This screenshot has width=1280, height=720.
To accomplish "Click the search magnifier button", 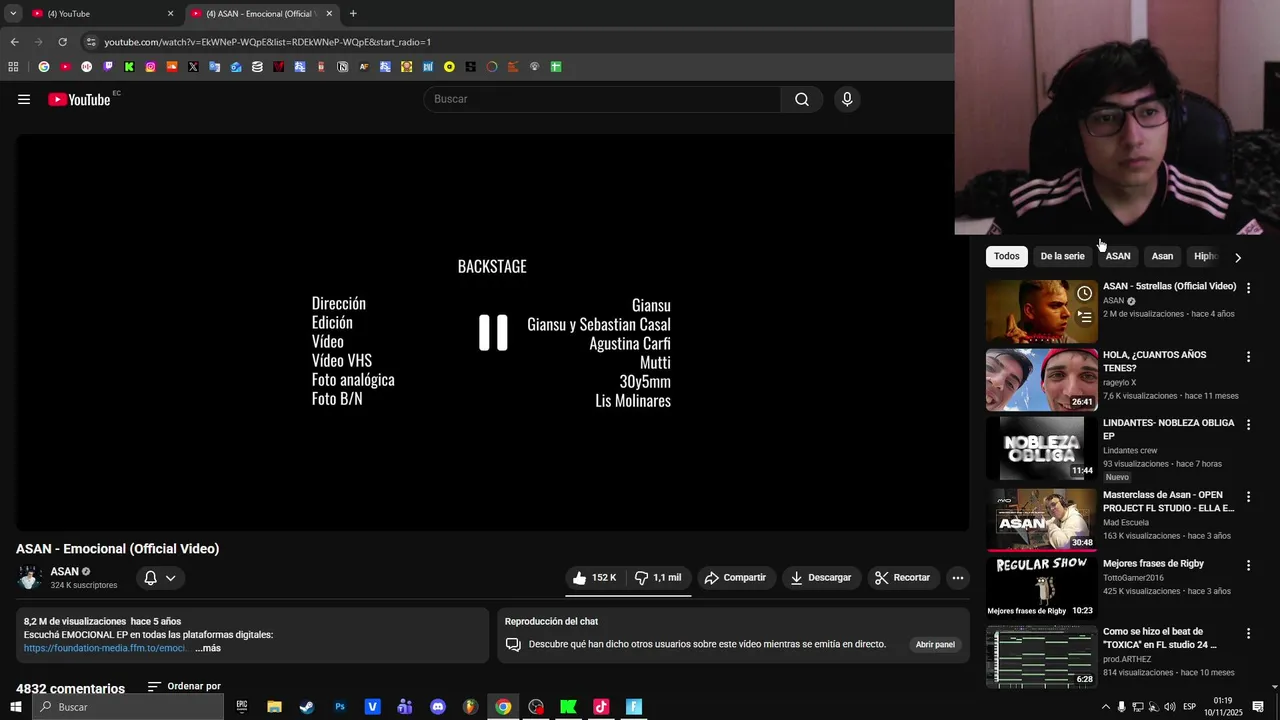I will click(x=802, y=99).
